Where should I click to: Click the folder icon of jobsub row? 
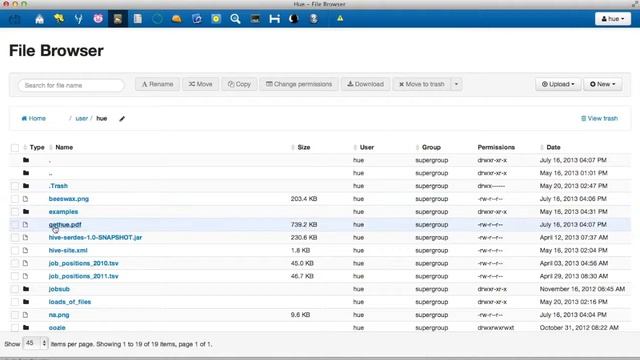[26, 289]
